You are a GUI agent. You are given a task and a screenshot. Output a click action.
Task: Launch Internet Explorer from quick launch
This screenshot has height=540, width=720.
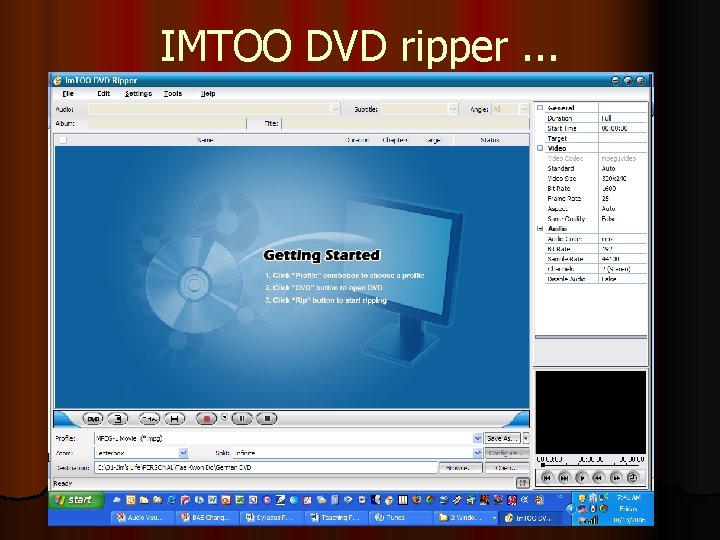point(171,500)
